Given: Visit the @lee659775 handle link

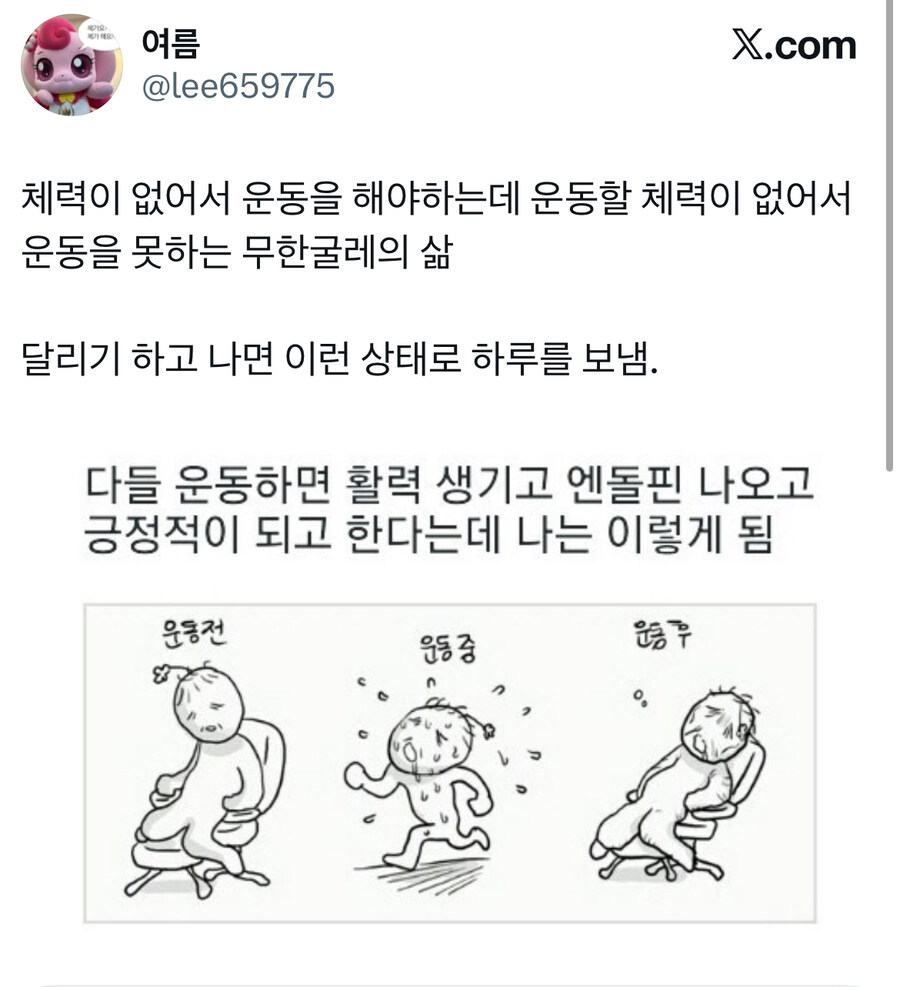Looking at the screenshot, I should [239, 86].
